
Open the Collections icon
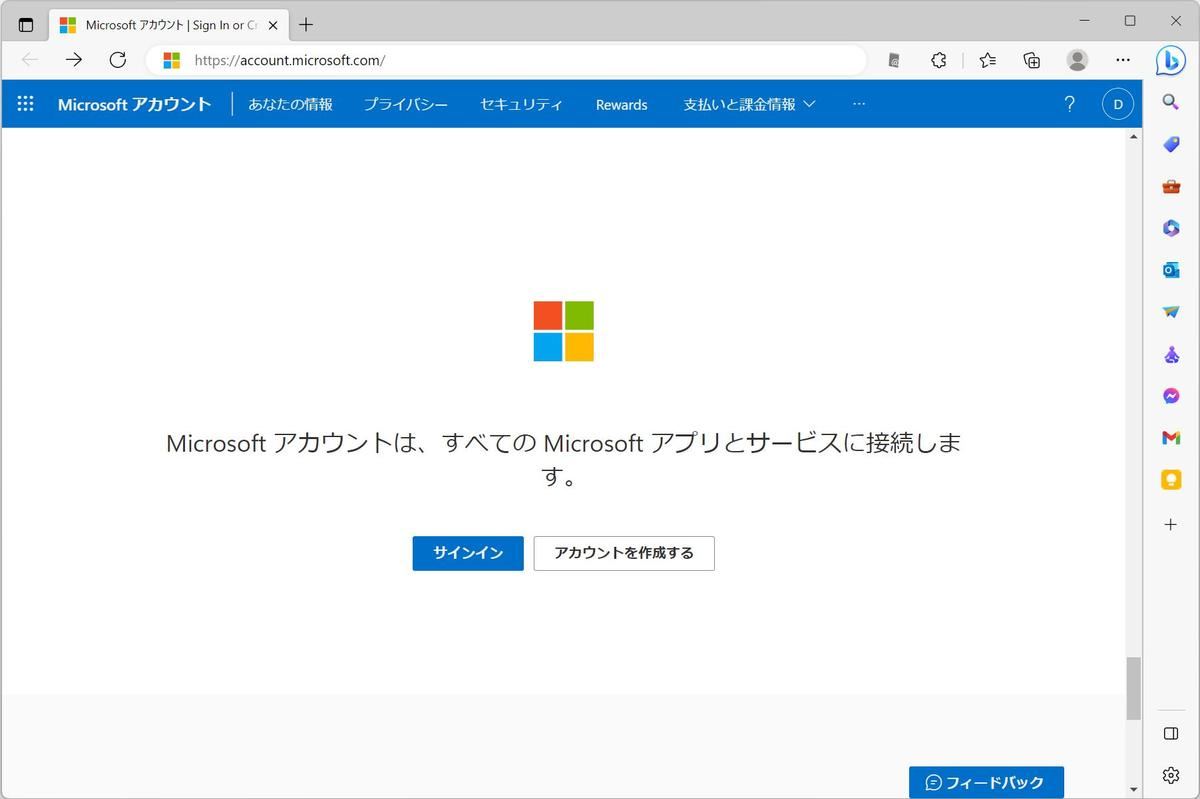pyautogui.click(x=1032, y=60)
